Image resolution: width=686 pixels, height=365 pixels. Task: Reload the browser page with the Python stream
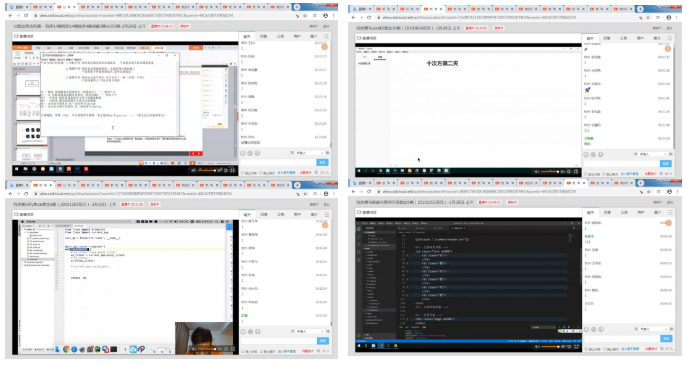(26, 193)
